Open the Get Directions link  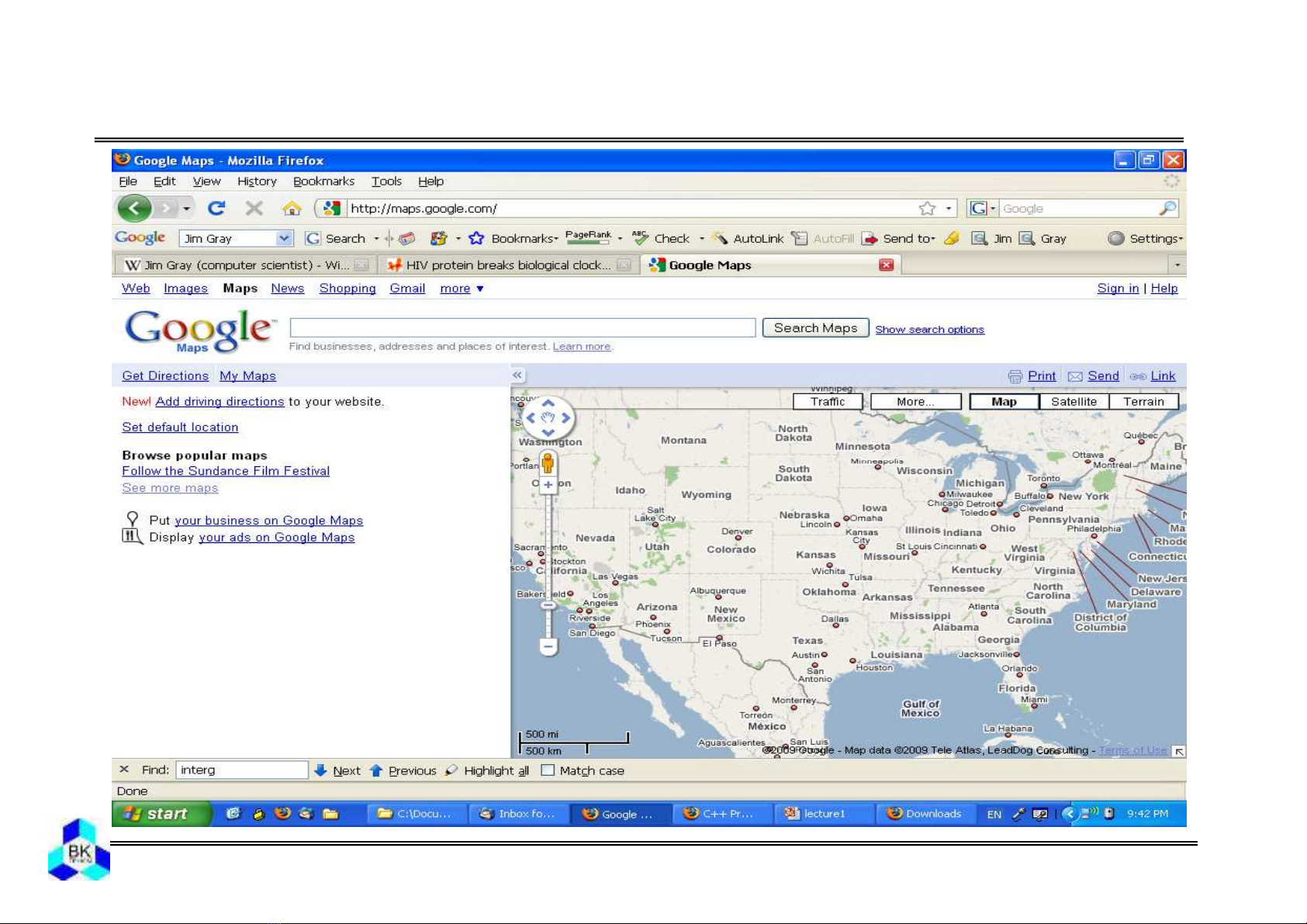click(x=165, y=375)
